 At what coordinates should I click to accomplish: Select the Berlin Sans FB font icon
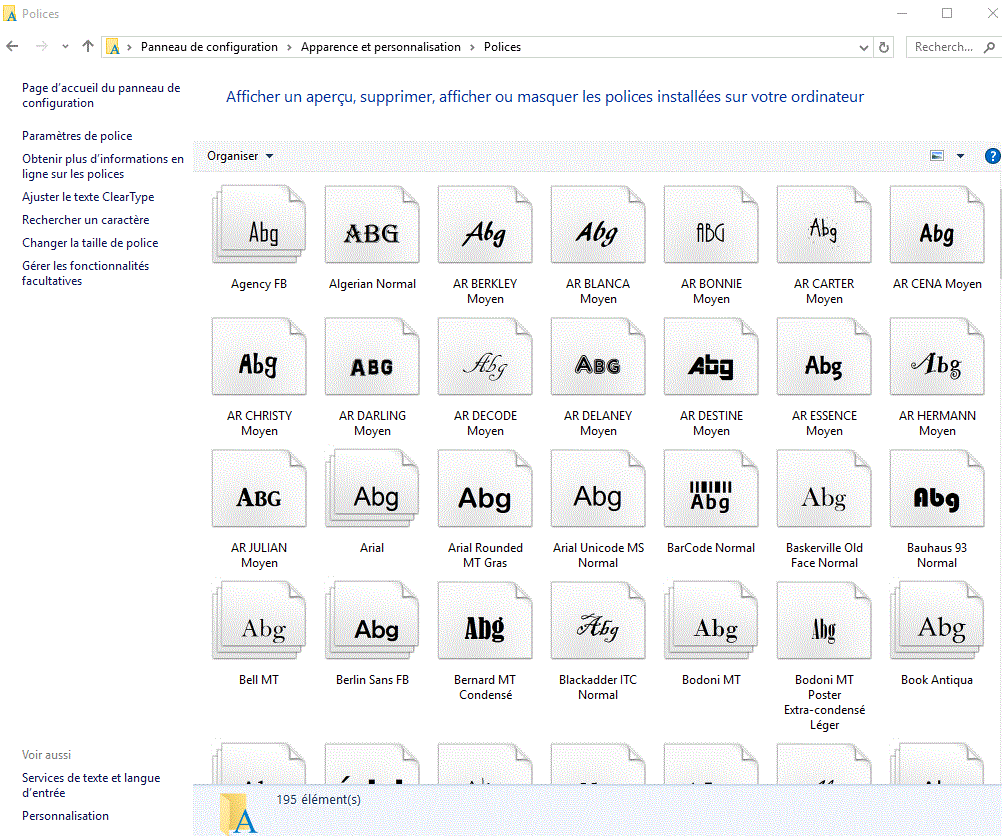click(372, 620)
